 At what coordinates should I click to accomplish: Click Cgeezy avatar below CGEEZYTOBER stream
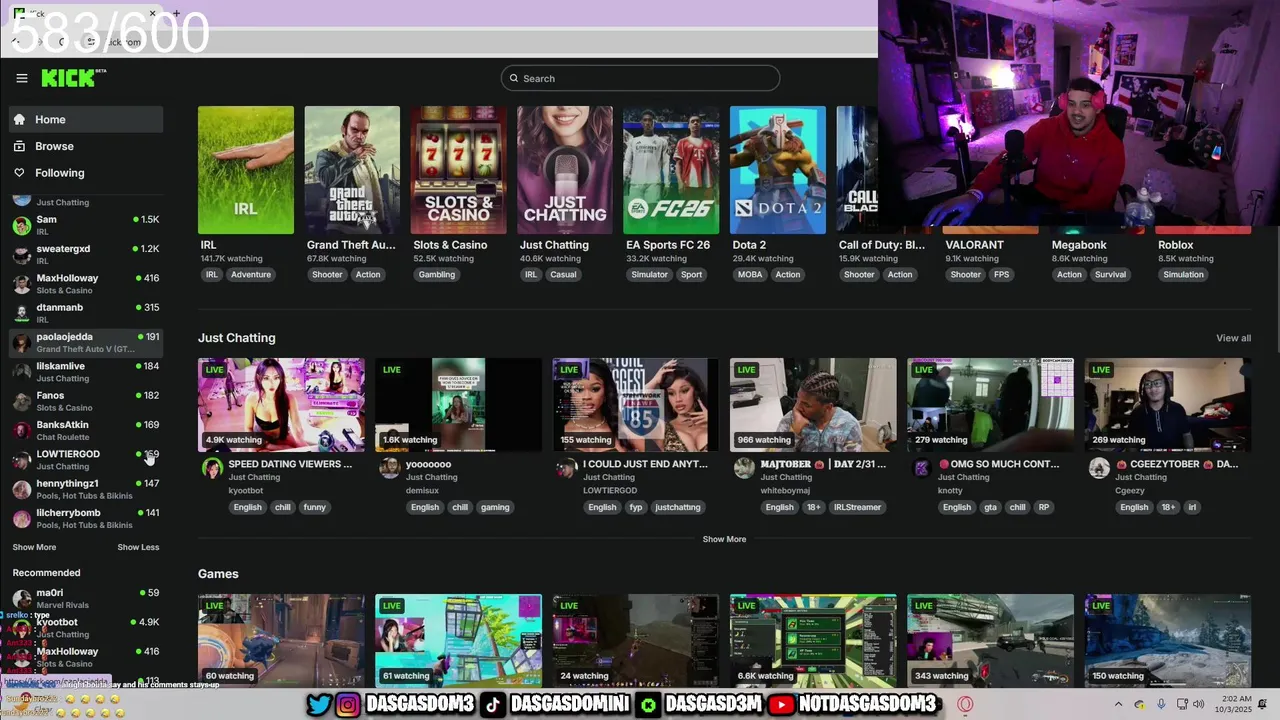[1099, 468]
